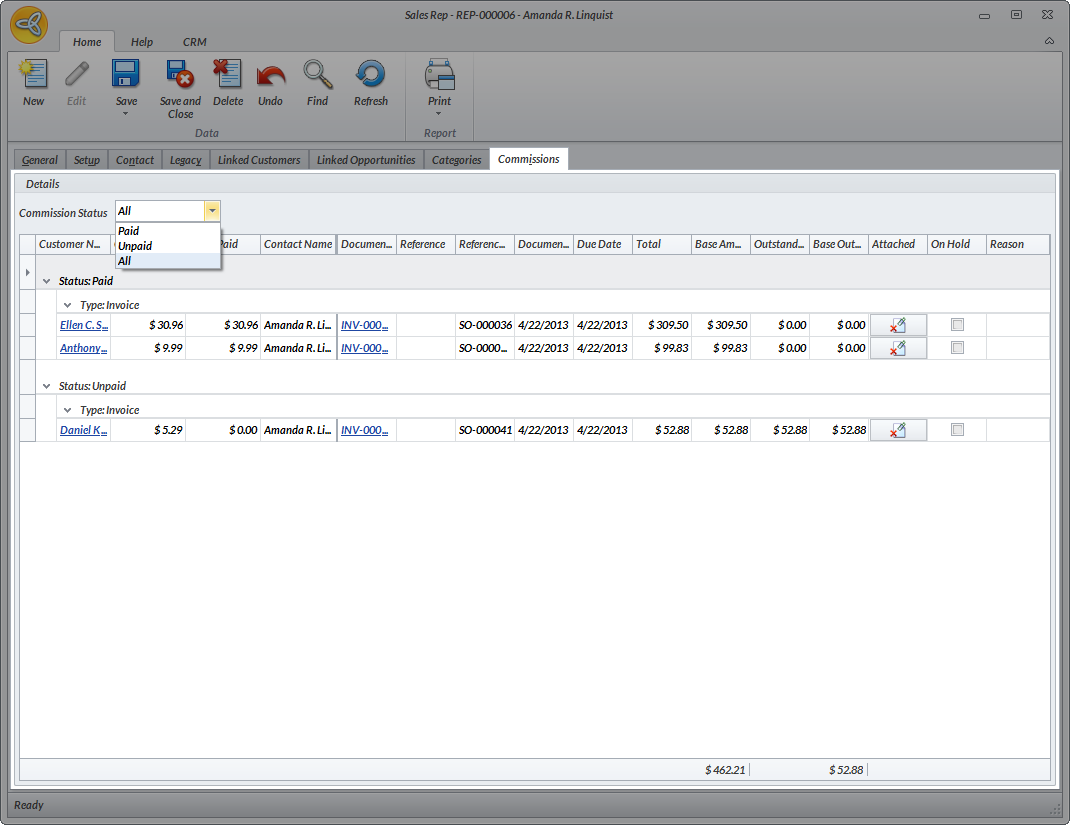Open the Daniel K. invoice document link
The image size is (1070, 825).
[364, 430]
